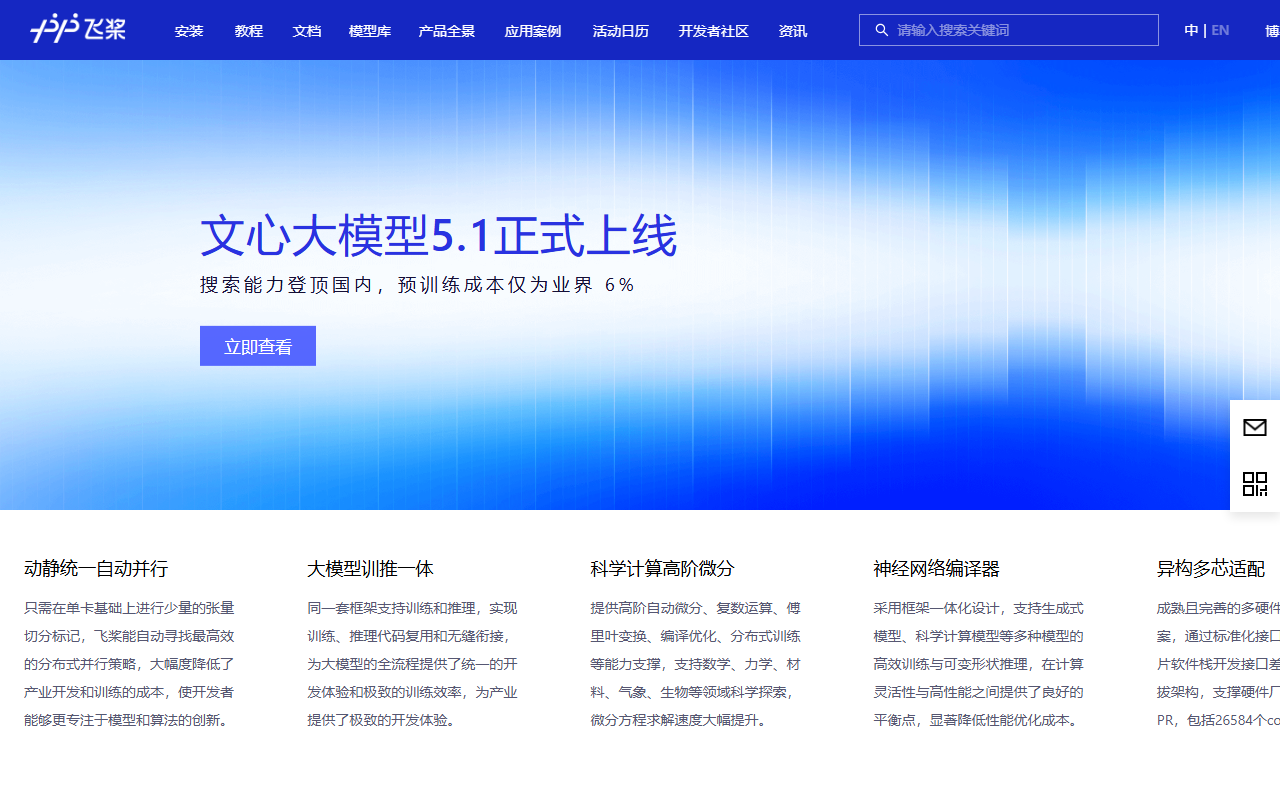
Task: Switch language to 中 (Chinese)
Action: tap(1191, 30)
